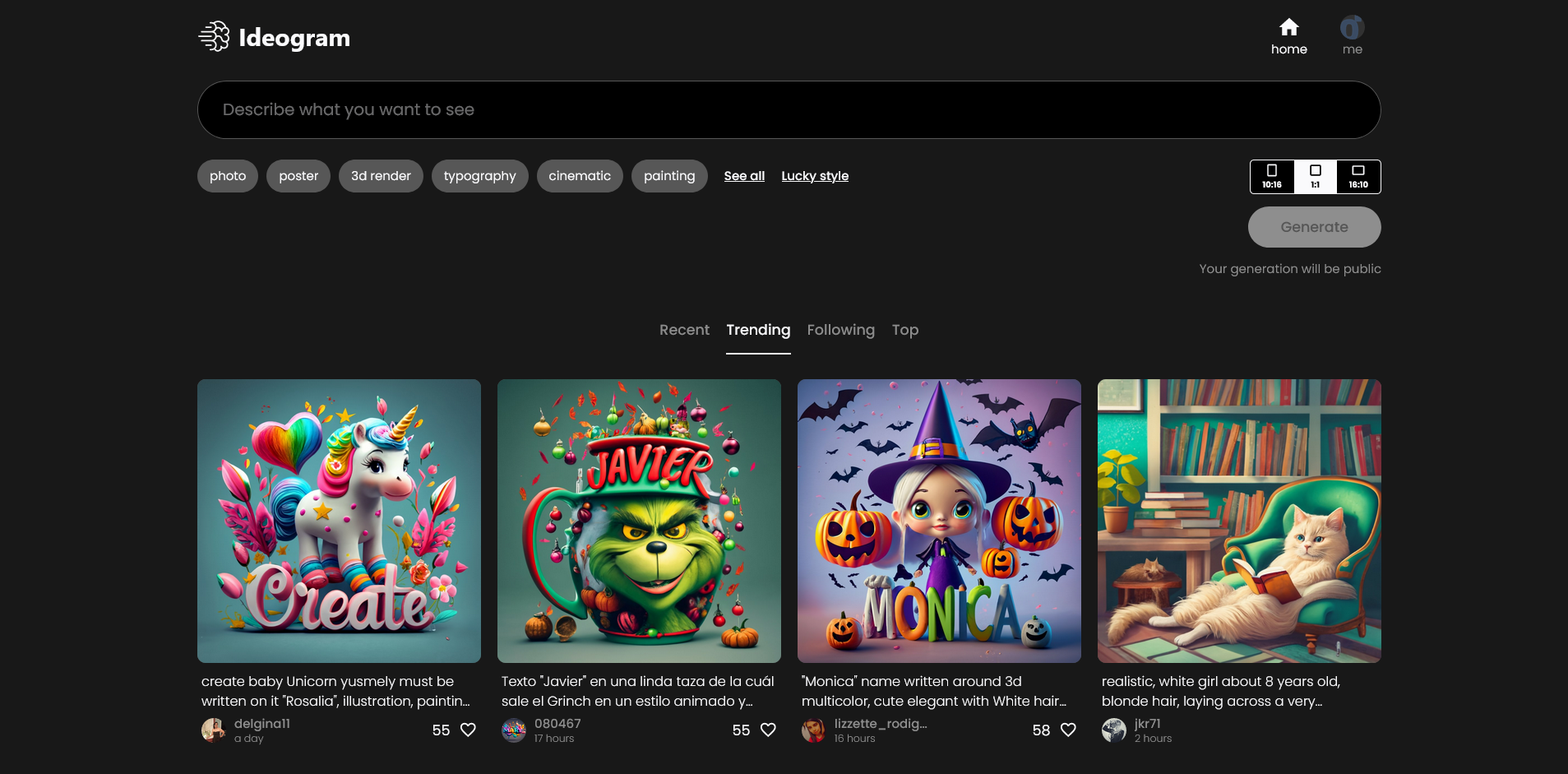Toggle the photo style tag

click(228, 176)
